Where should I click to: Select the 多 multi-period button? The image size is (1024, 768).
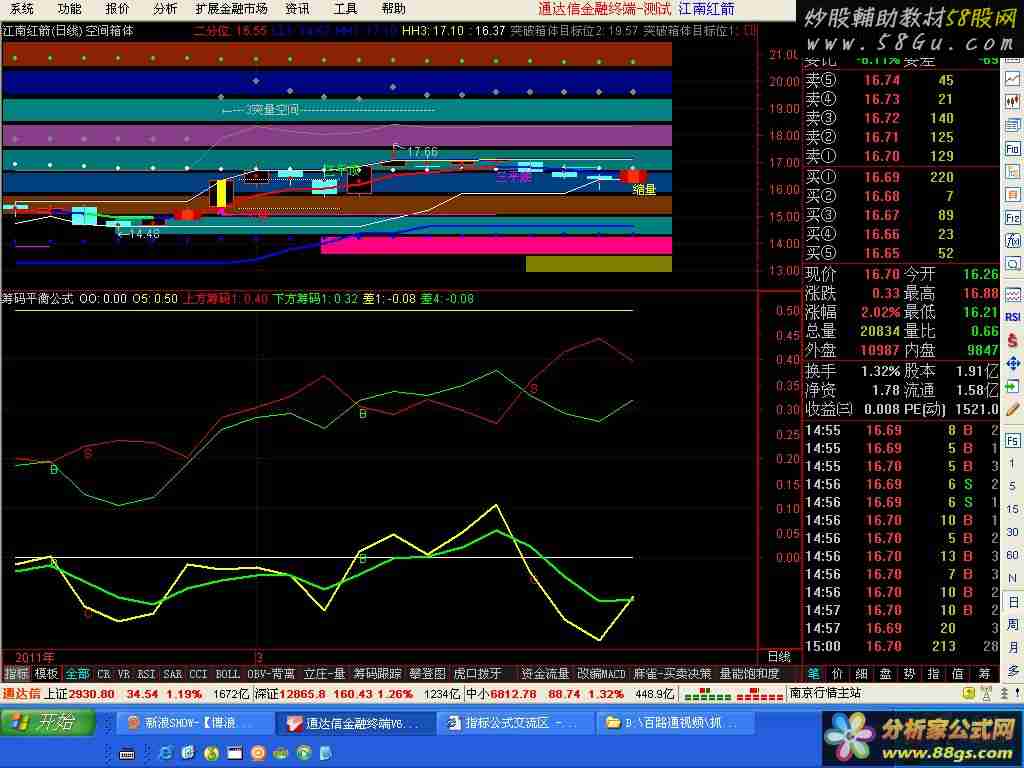1013,671
